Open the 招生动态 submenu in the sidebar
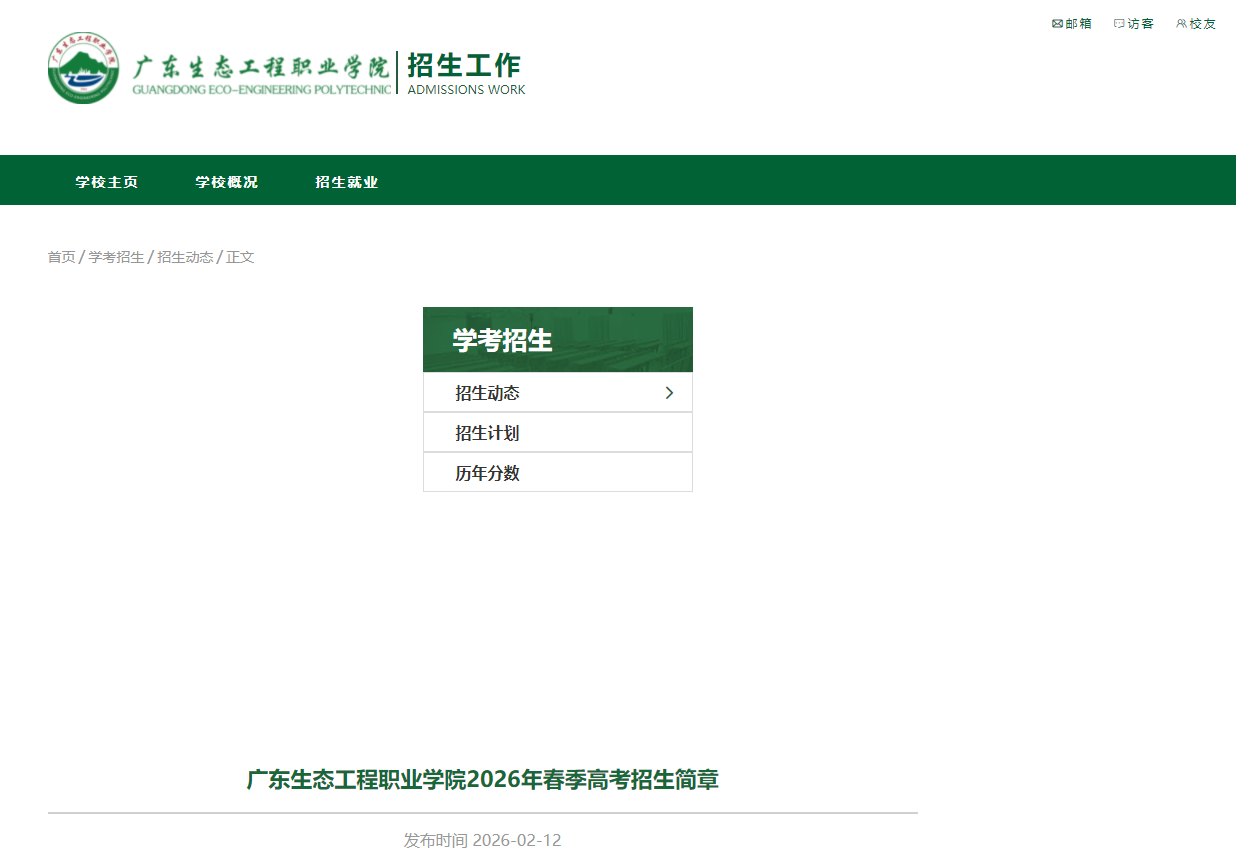 click(487, 392)
